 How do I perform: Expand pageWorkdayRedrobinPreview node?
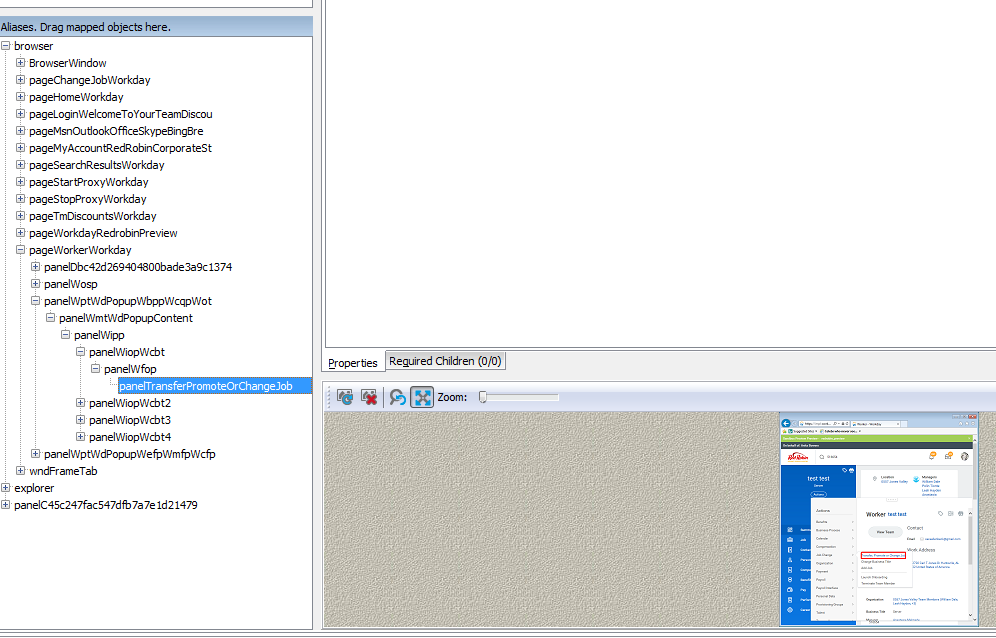coord(20,233)
